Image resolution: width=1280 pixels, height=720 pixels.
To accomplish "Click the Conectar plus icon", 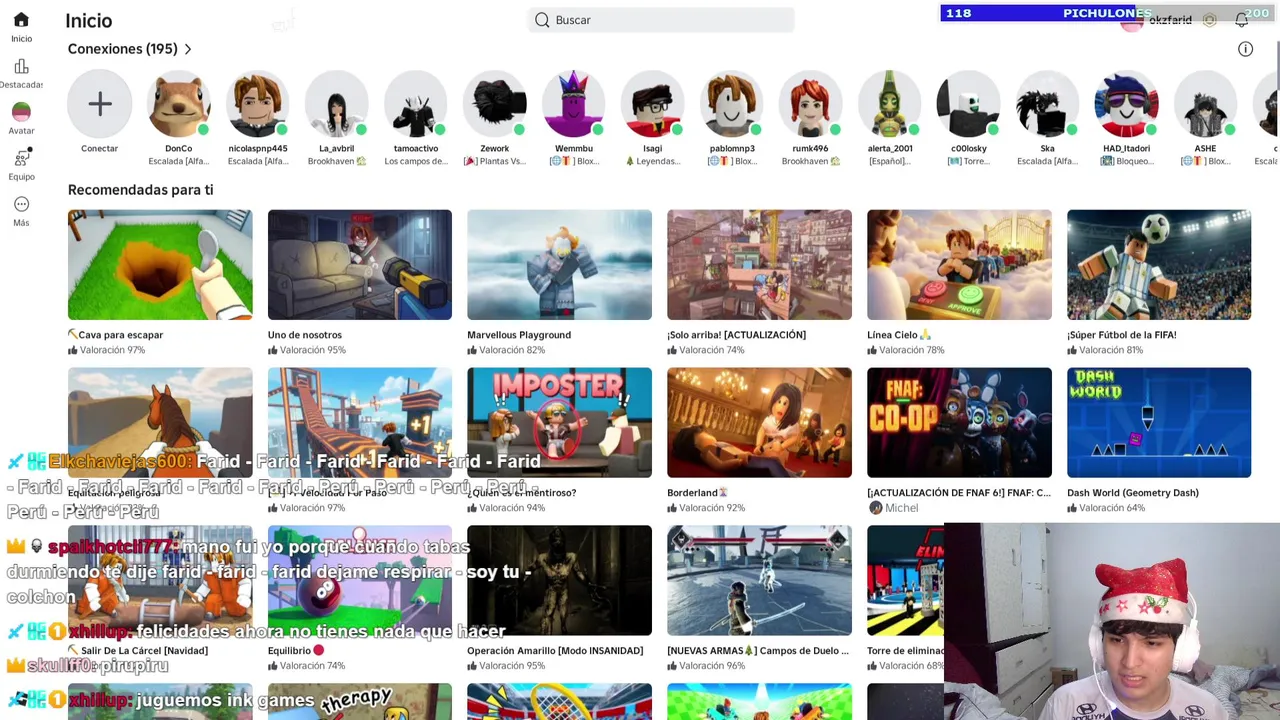I will 100,104.
